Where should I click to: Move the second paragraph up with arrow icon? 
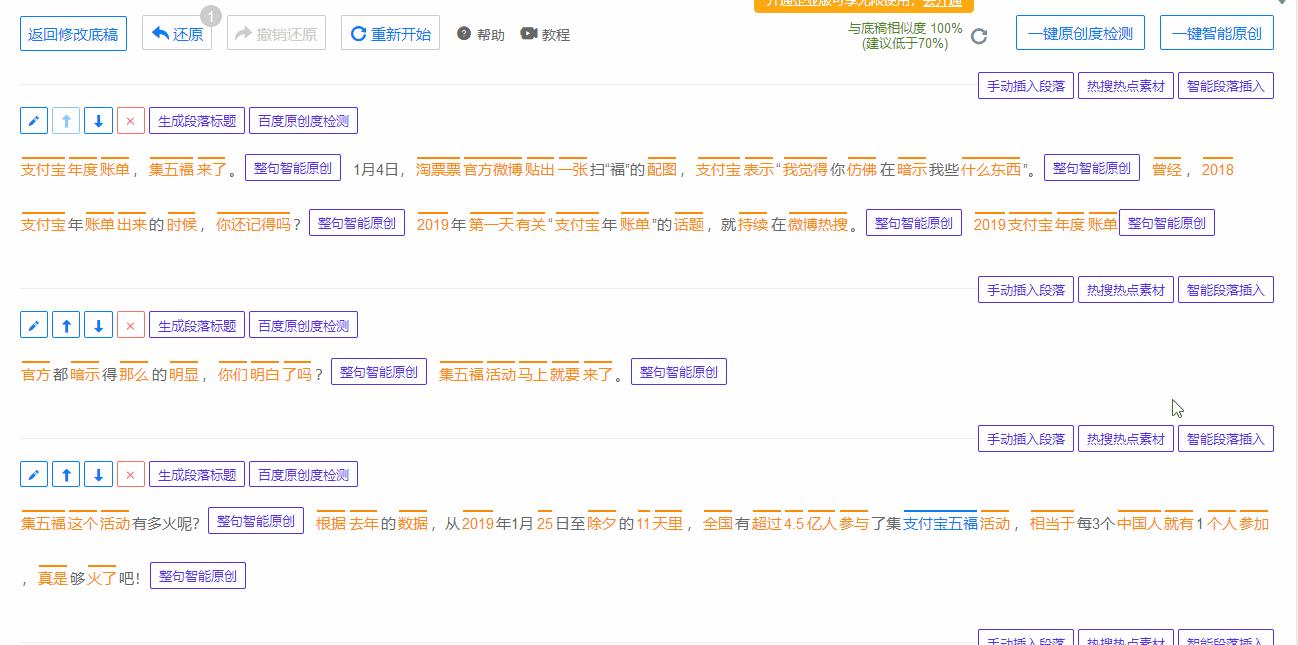(x=66, y=324)
